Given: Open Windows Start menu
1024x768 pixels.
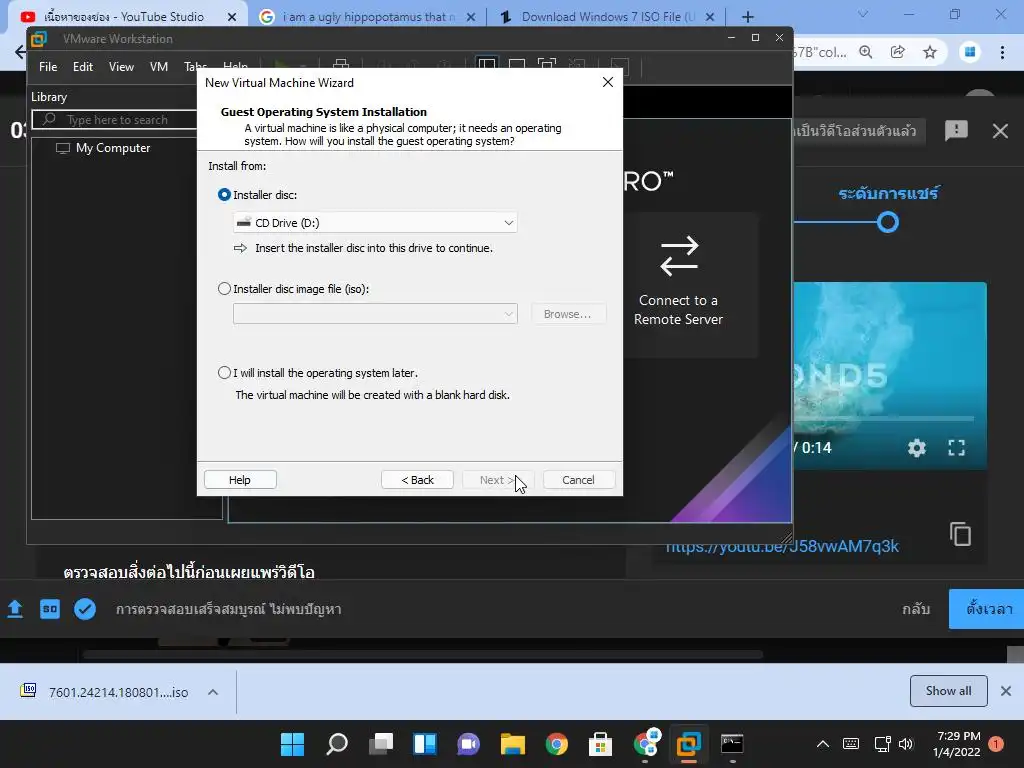Looking at the screenshot, I should pos(292,744).
